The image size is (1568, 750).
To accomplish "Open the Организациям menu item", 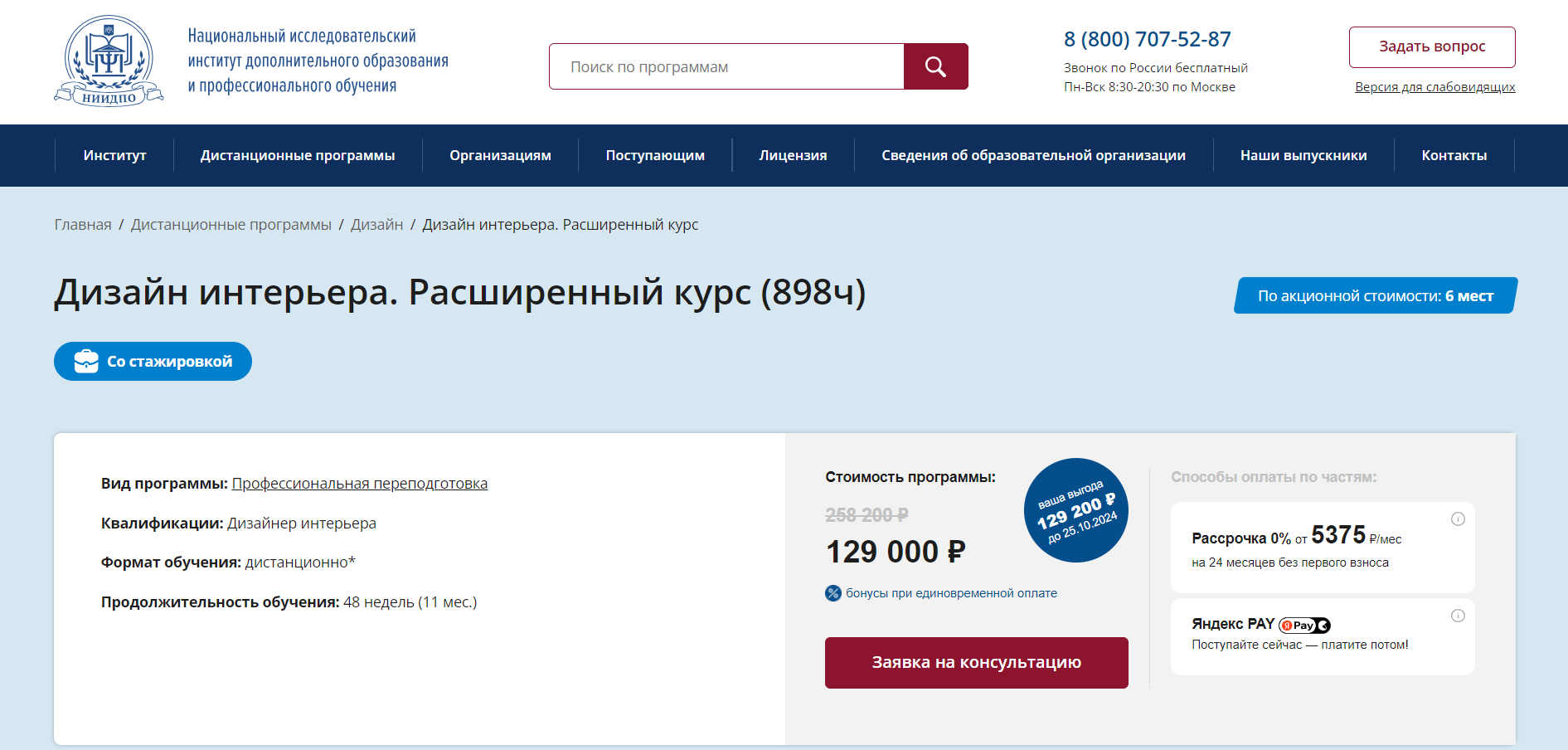I will click(x=500, y=155).
